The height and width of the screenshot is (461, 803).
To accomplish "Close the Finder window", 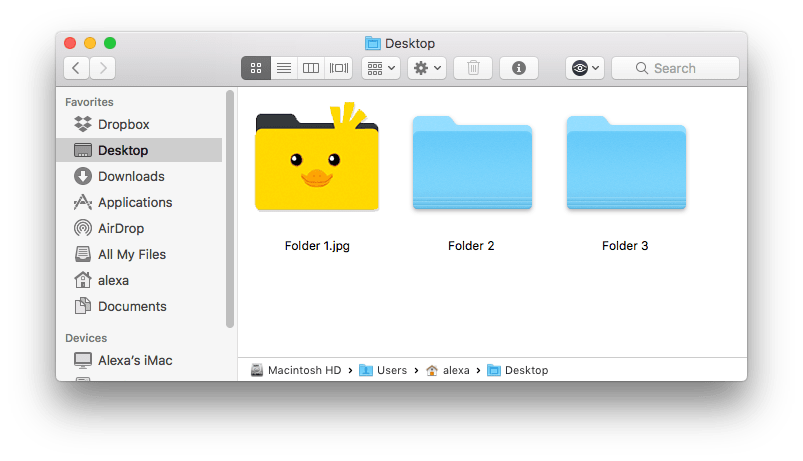I will [70, 43].
